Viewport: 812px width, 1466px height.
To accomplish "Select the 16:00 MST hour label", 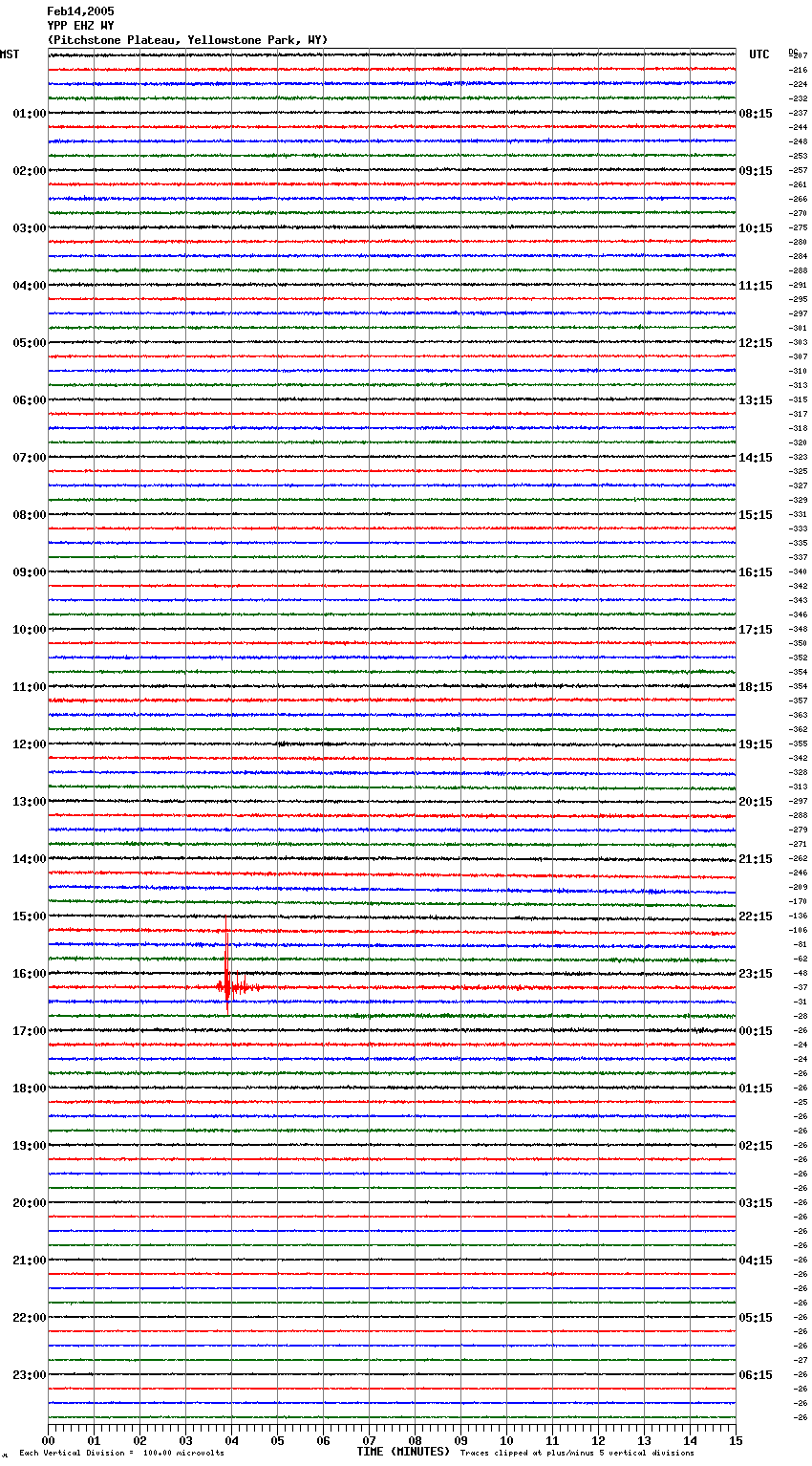I will pos(30,974).
